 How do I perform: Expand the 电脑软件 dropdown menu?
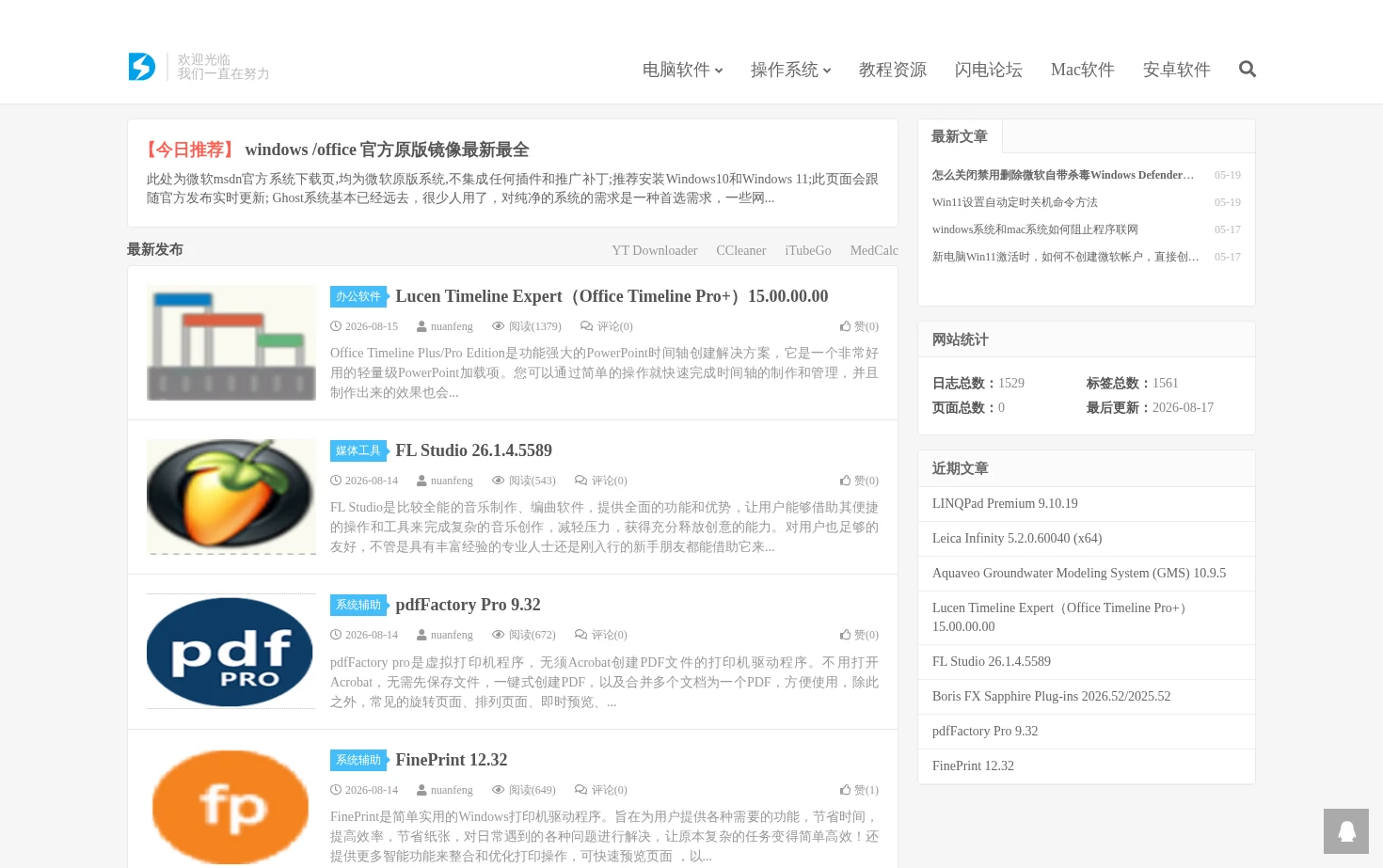click(682, 70)
